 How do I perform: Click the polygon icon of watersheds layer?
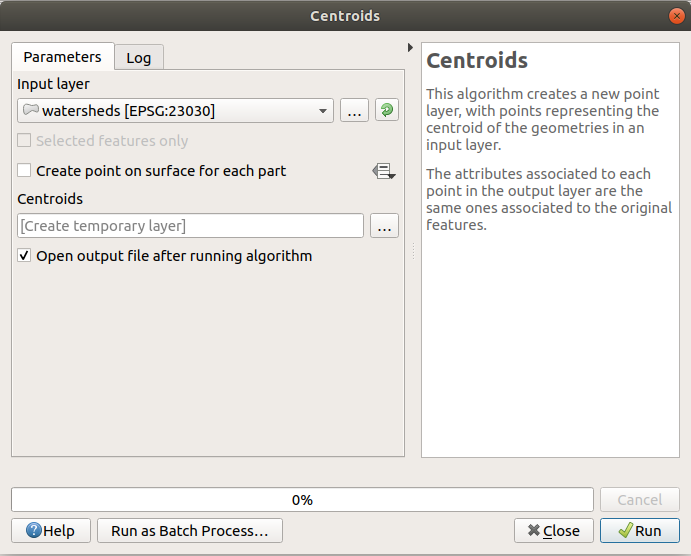point(30,111)
